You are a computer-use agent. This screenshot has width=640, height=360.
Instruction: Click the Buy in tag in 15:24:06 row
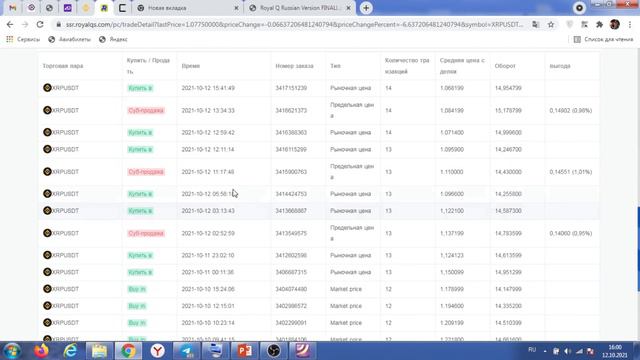pos(137,289)
